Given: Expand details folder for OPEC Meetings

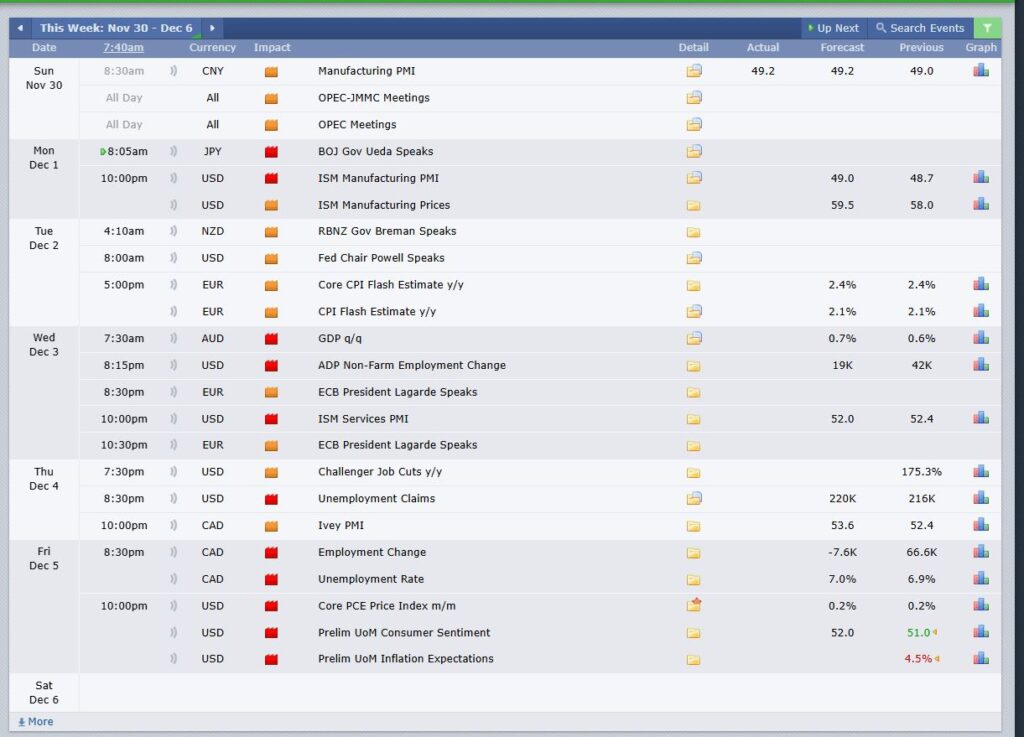Looking at the screenshot, I should tap(694, 124).
